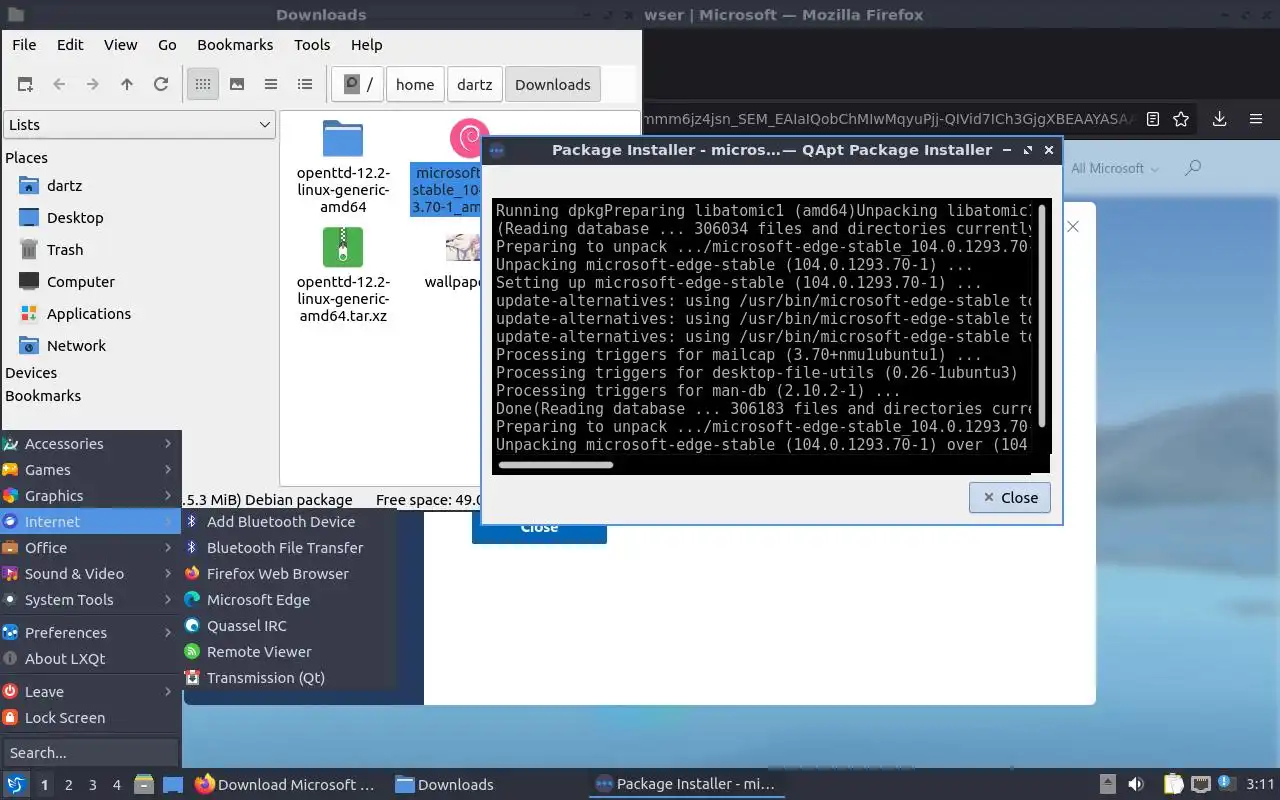The width and height of the screenshot is (1280, 800).
Task: Launch Transmission (Qt)
Action: click(289, 677)
